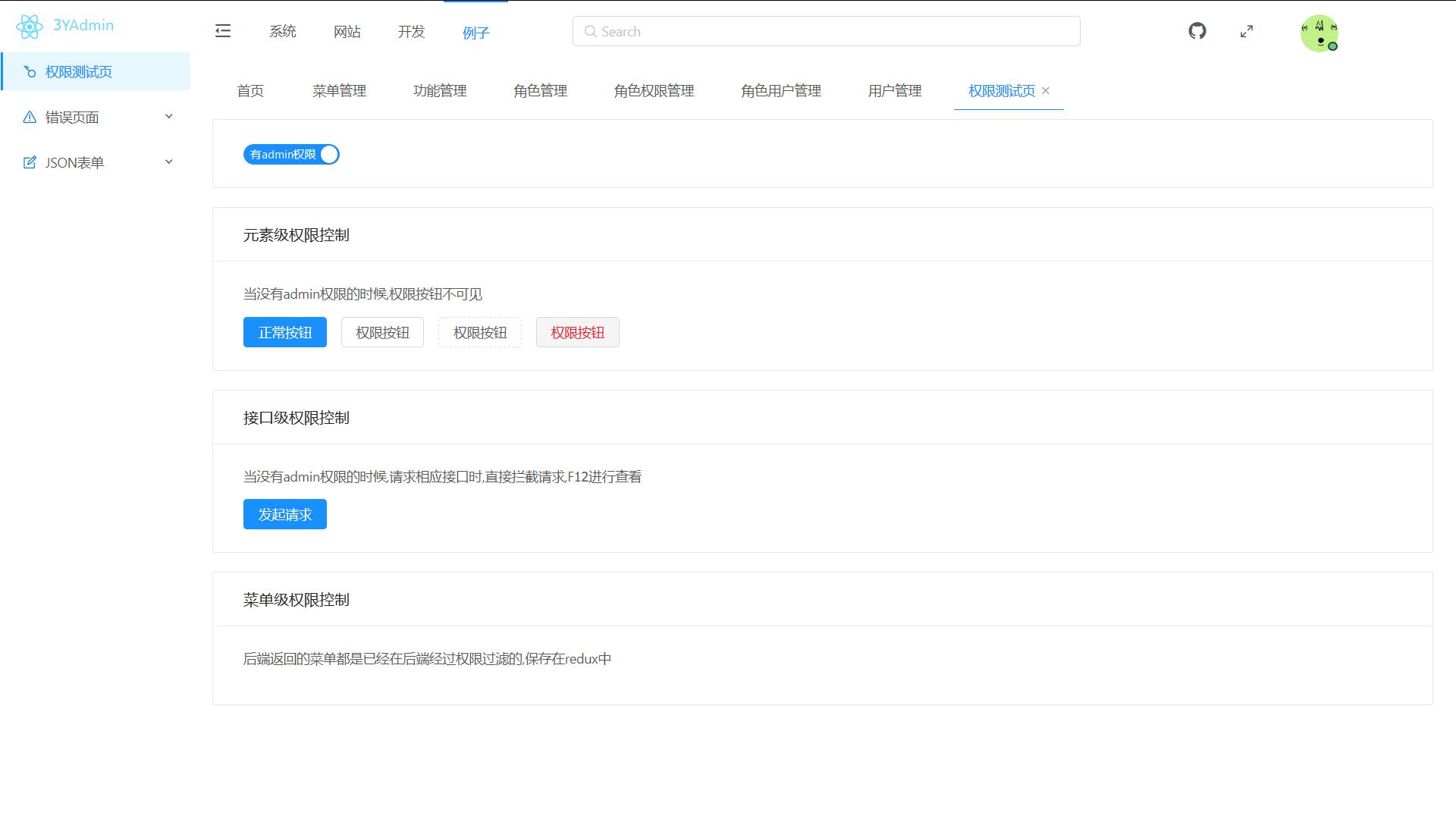
Task: Open the 系统 top menu
Action: tap(283, 32)
